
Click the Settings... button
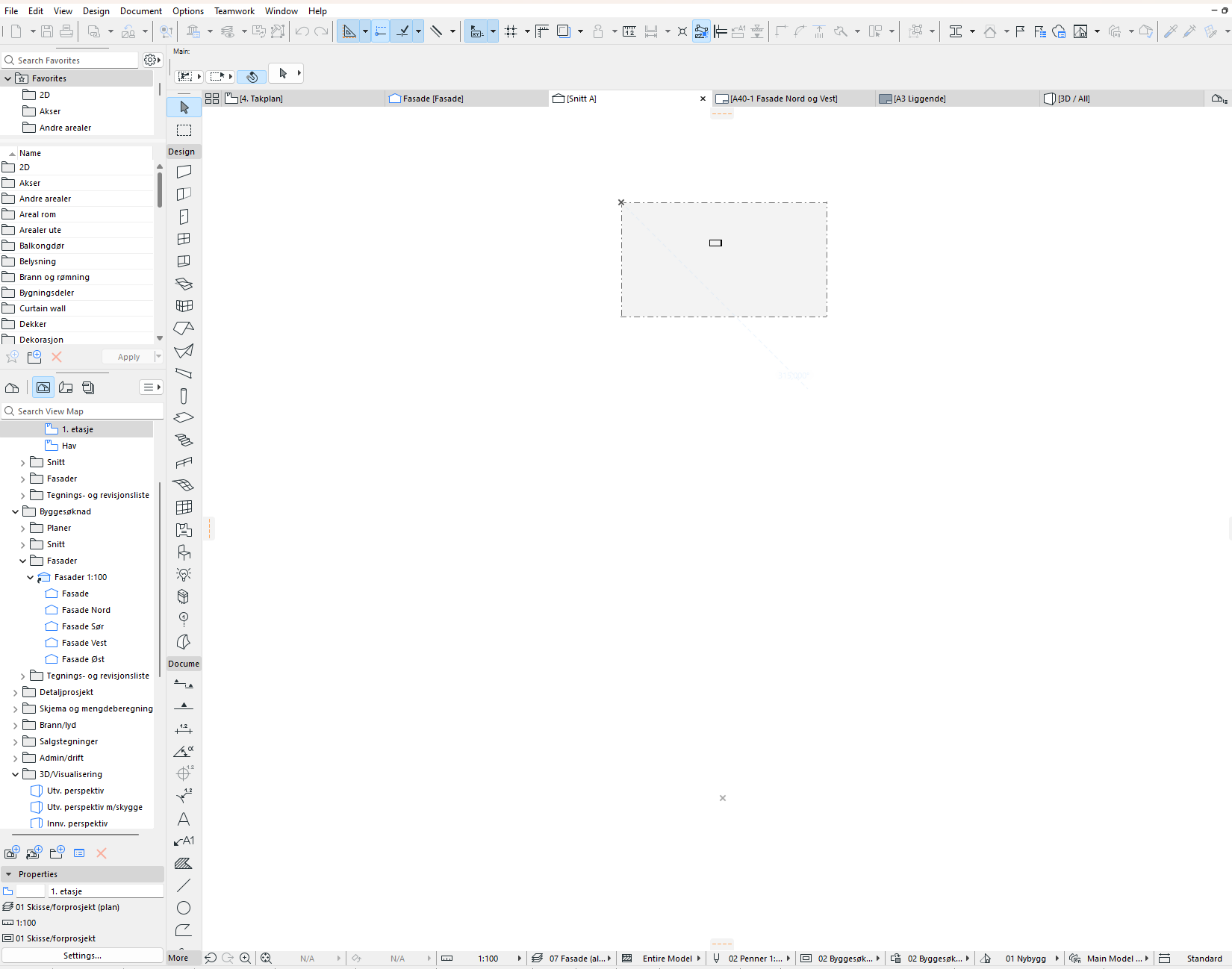tap(82, 956)
